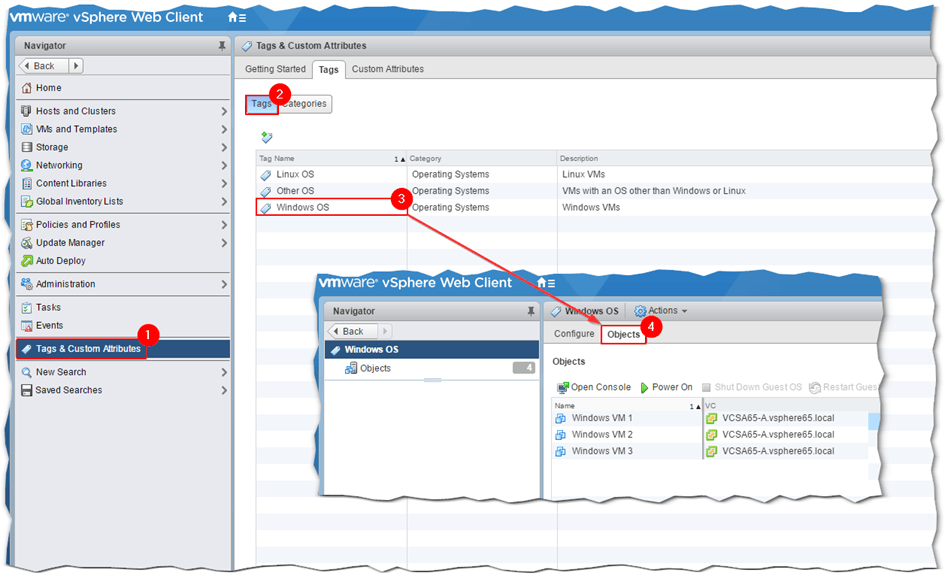Click the Policies and Profiles icon
Image resolution: width=945 pixels, height=579 pixels.
pos(27,225)
